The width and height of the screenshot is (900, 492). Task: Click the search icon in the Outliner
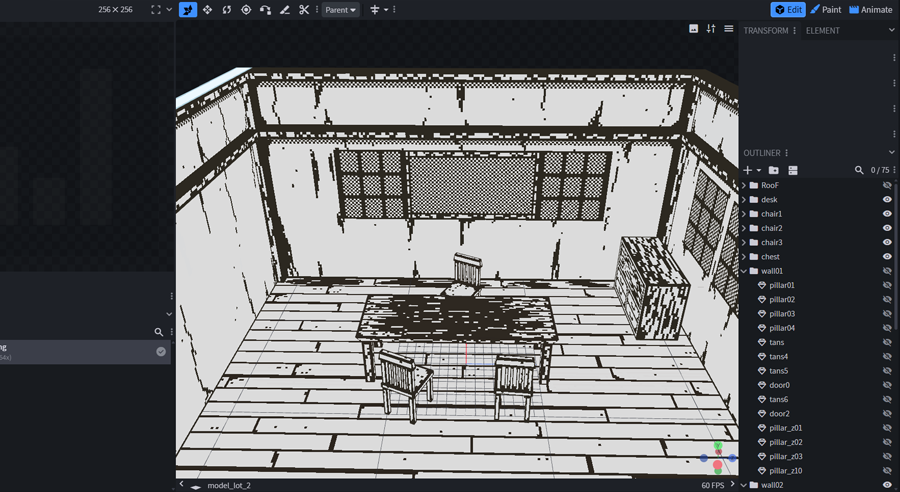click(859, 171)
